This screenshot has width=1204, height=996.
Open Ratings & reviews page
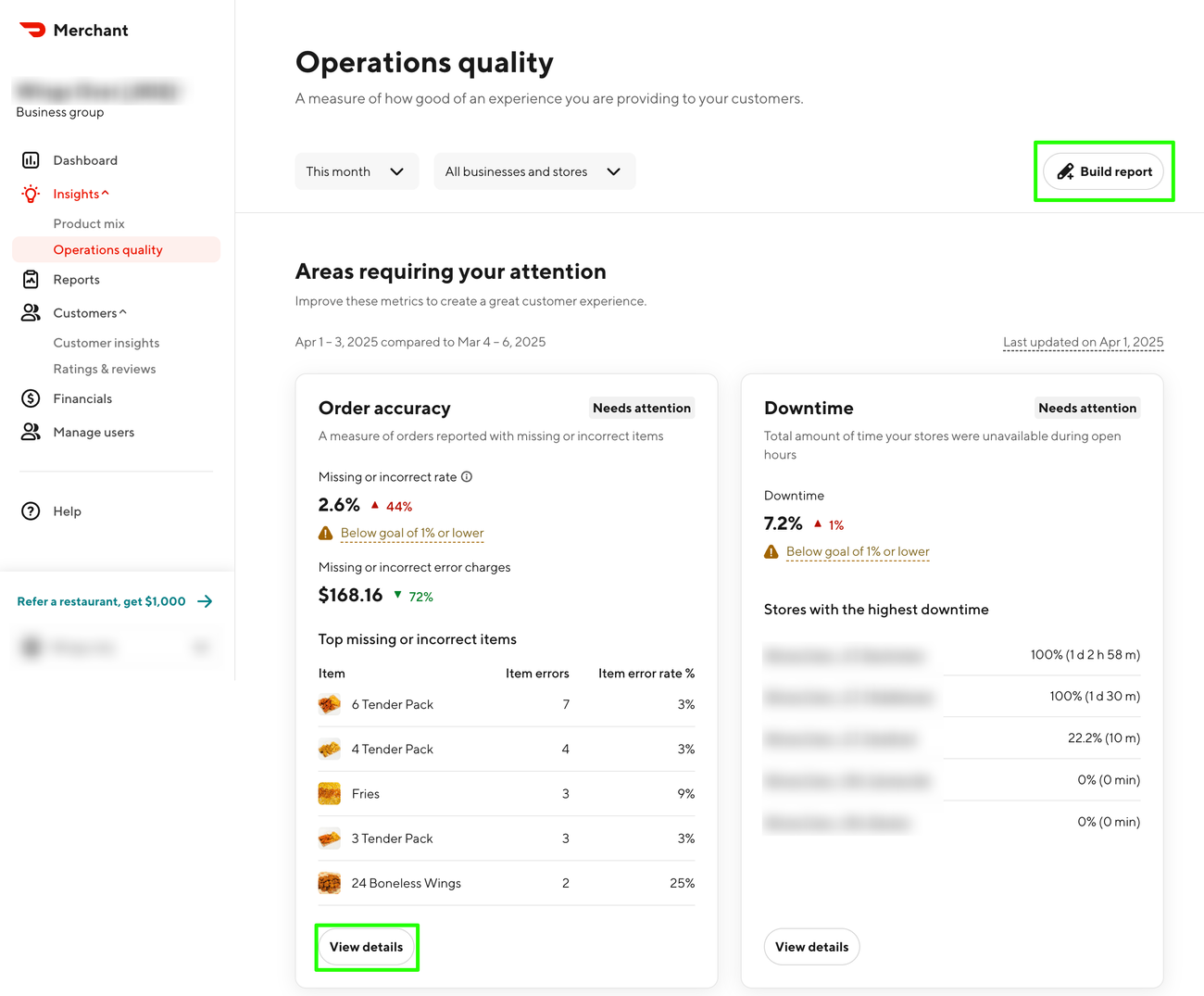point(105,369)
